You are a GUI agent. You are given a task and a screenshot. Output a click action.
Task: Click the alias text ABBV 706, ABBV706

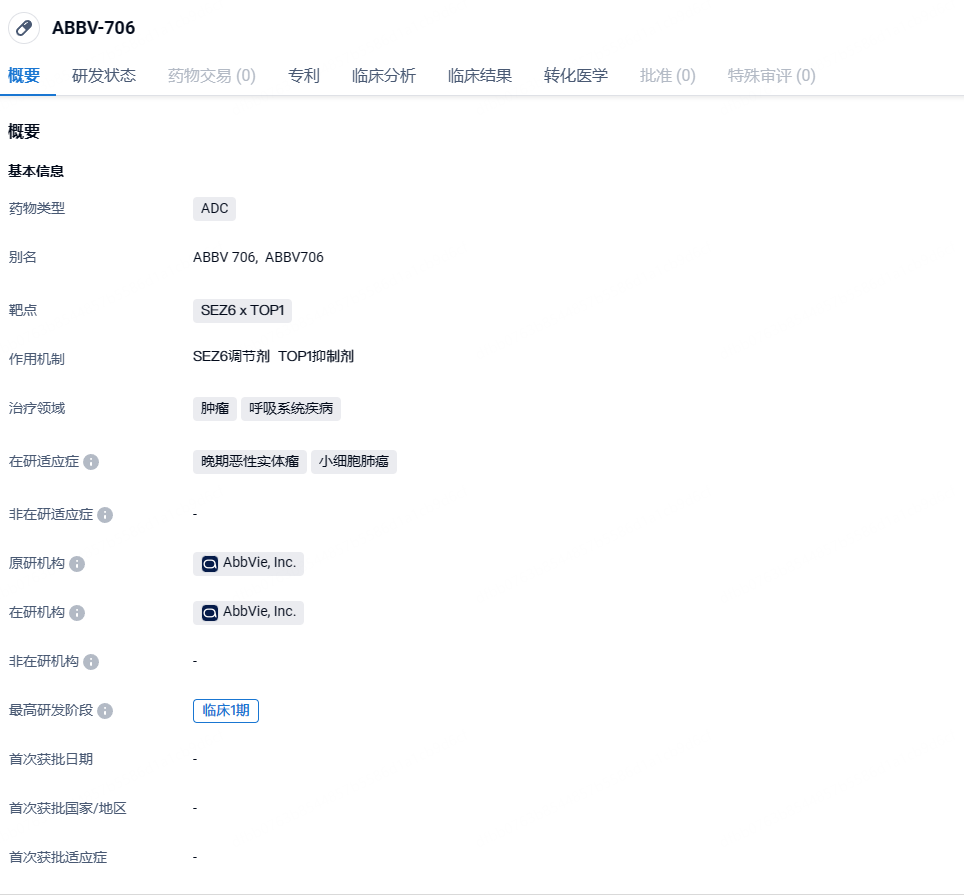coord(258,257)
